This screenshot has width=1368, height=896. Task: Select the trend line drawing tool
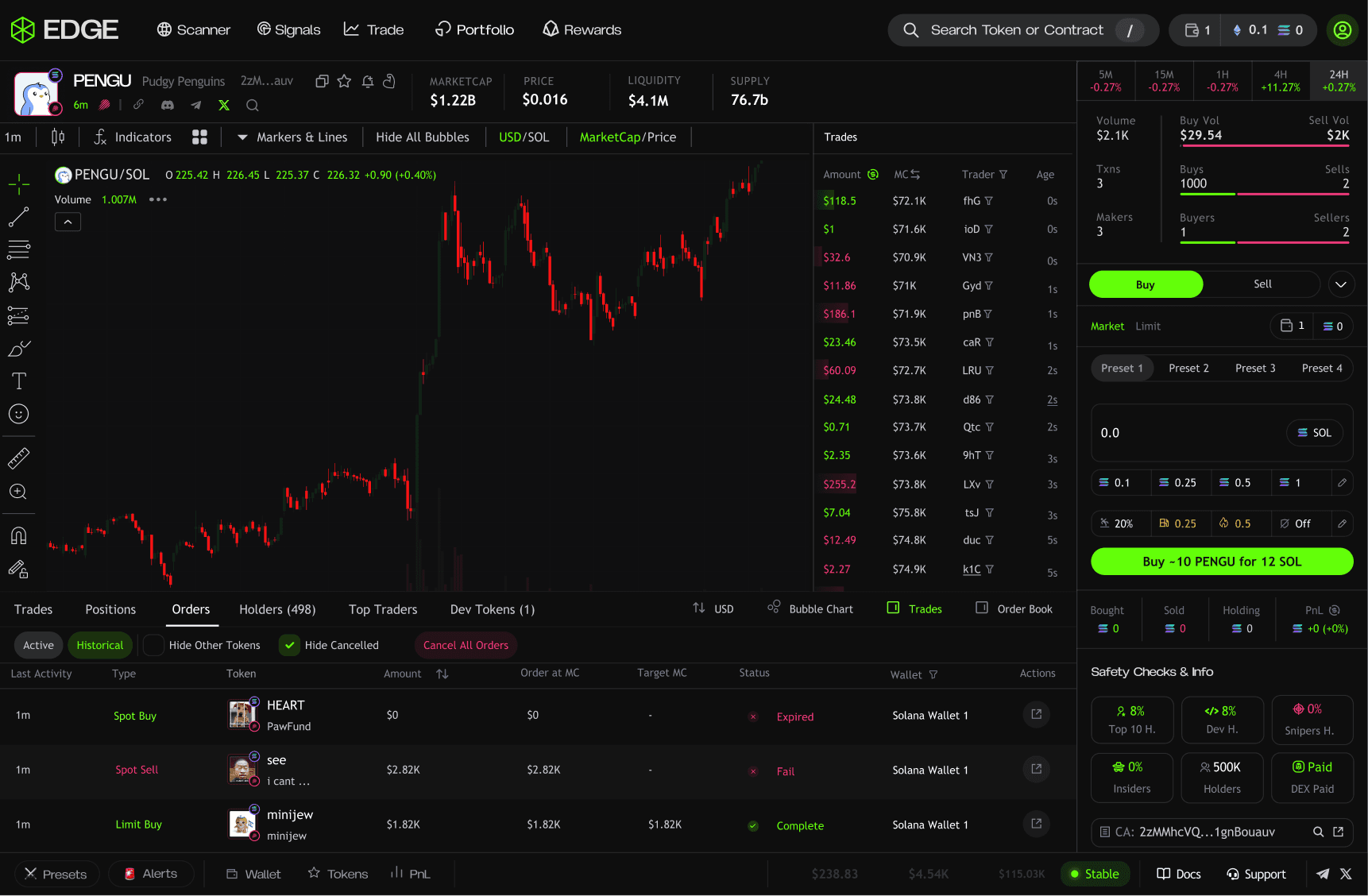click(19, 217)
